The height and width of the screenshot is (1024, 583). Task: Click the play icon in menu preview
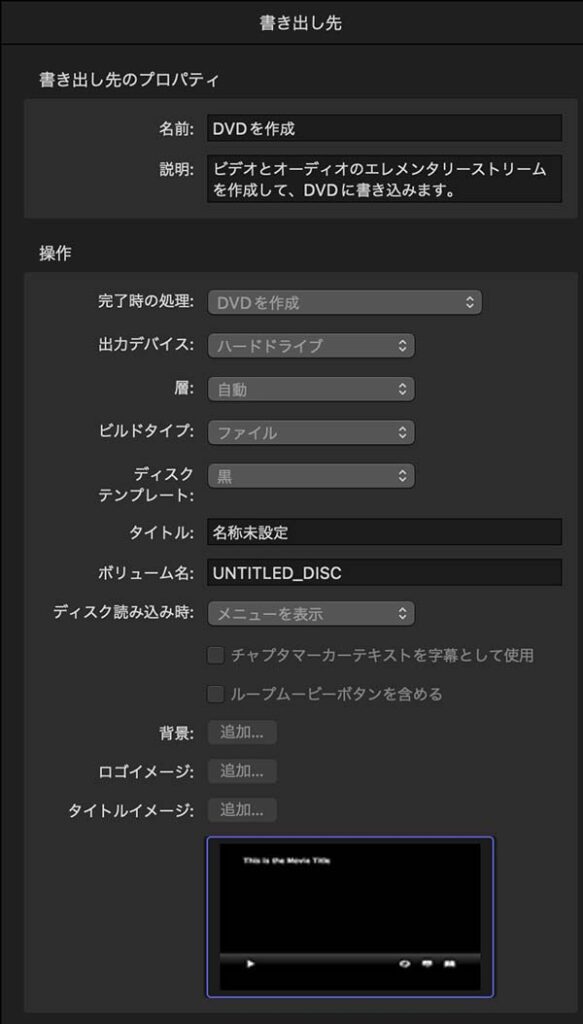click(251, 963)
